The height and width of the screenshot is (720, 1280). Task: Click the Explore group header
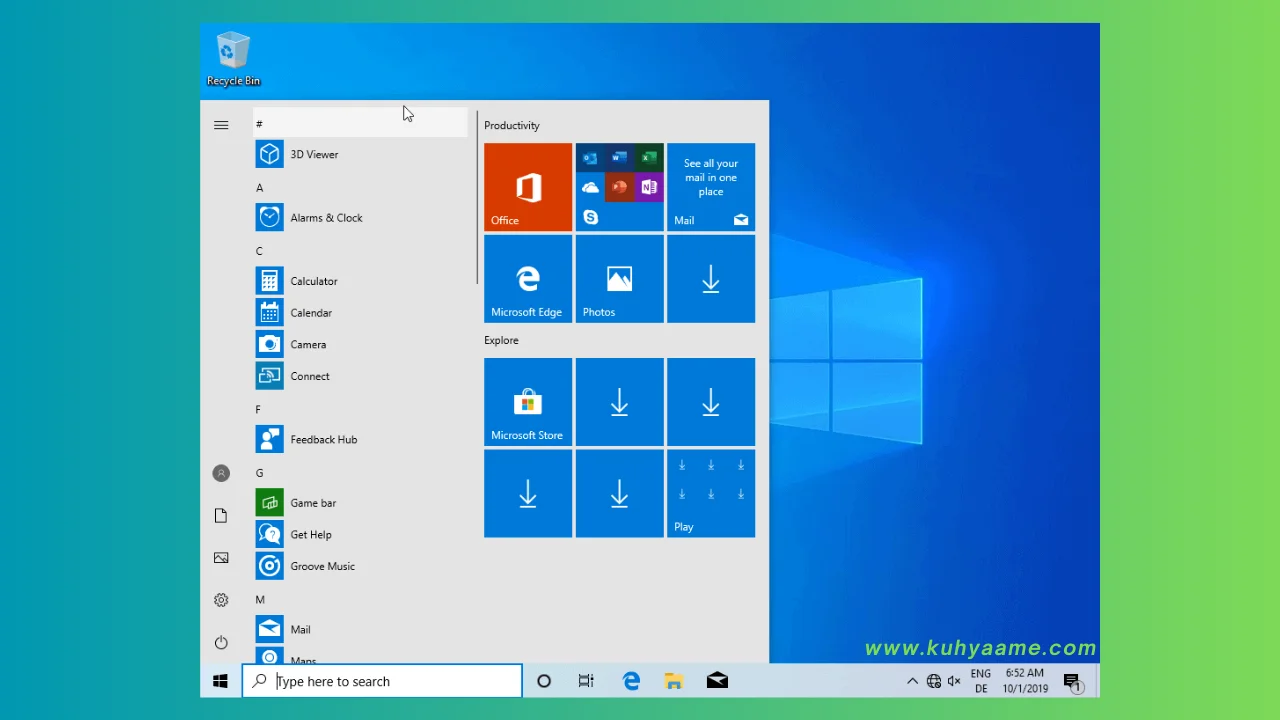click(x=501, y=340)
